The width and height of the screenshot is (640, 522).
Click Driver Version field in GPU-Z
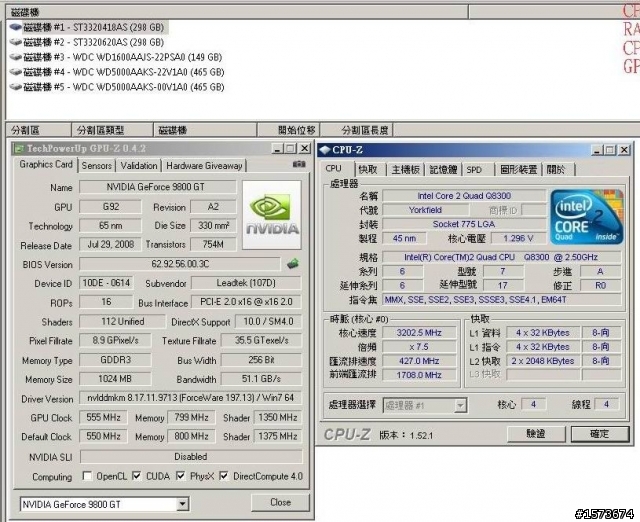point(191,398)
